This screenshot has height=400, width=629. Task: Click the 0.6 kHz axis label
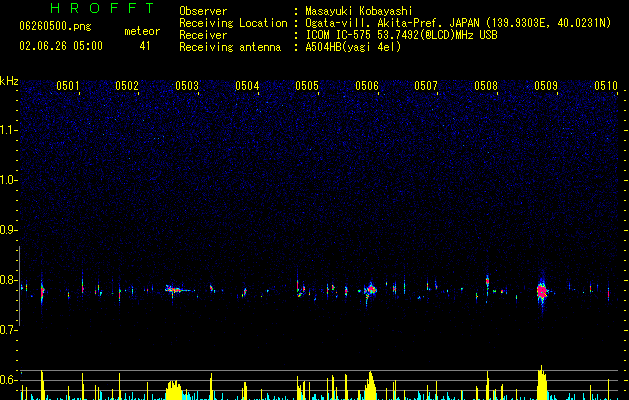click(x=8, y=379)
